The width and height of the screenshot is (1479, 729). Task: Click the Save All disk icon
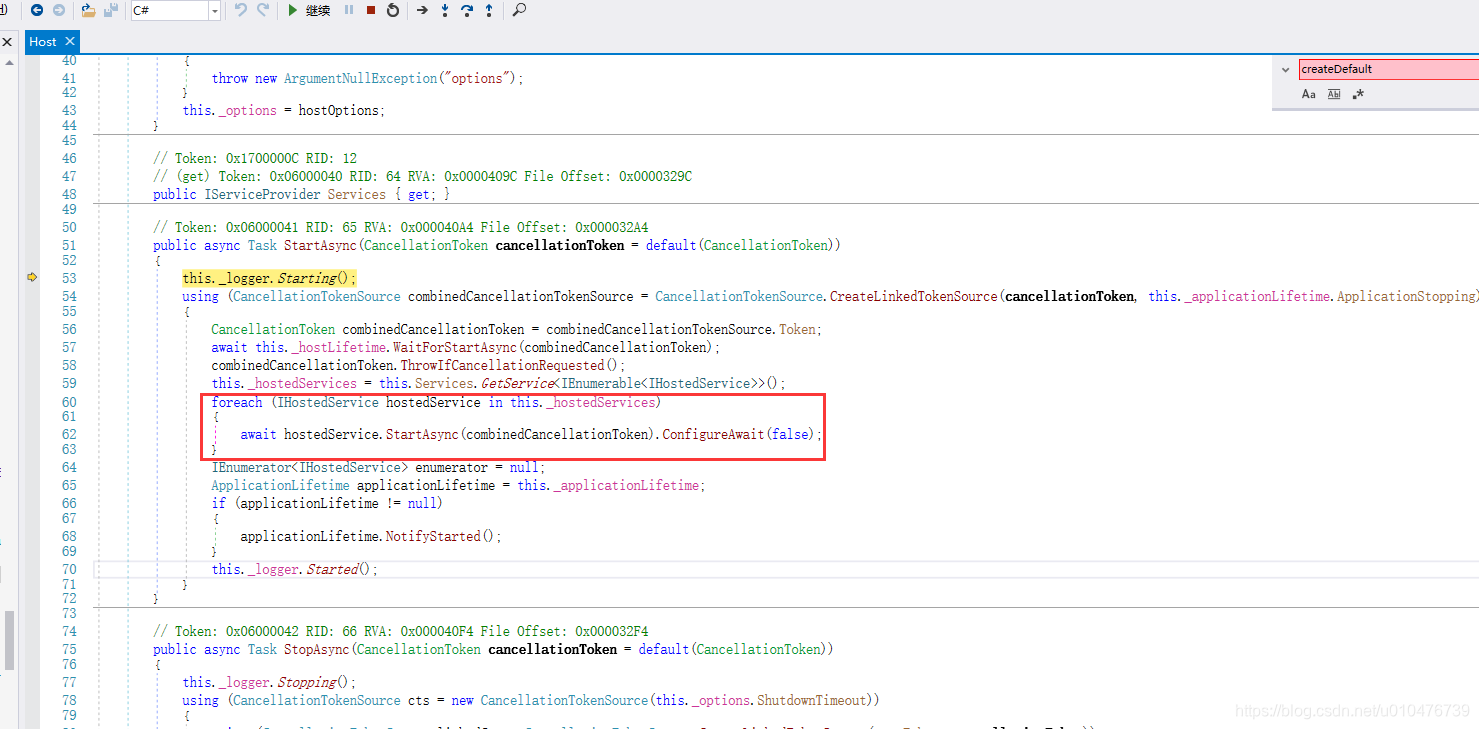point(111,10)
